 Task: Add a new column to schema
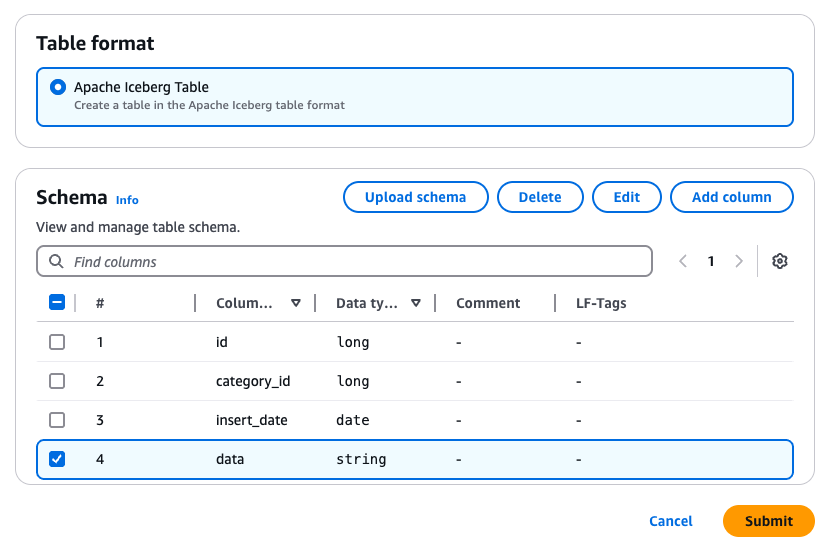[x=731, y=197]
